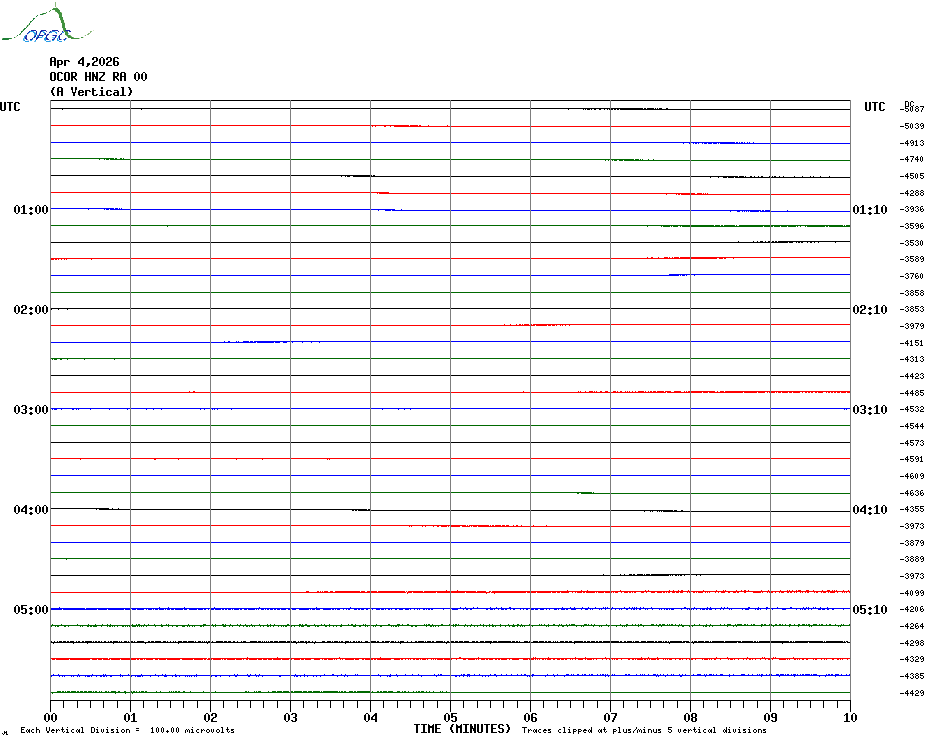Click the 05 minute tick on x-axis

click(x=450, y=717)
